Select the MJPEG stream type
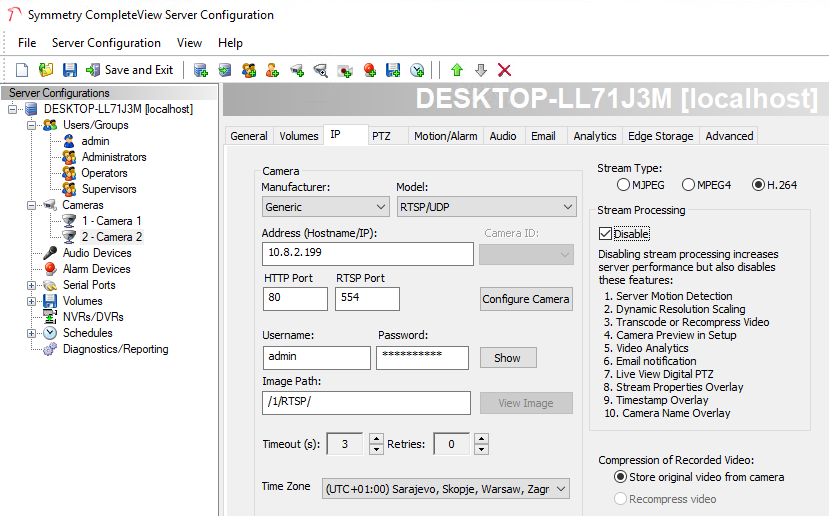Viewport: 829px width, 516px height. coord(624,185)
